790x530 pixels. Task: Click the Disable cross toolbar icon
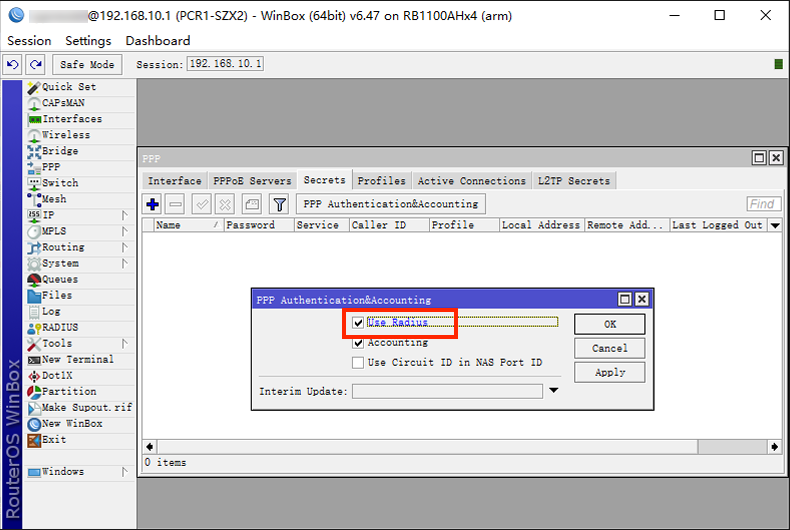pos(225,204)
